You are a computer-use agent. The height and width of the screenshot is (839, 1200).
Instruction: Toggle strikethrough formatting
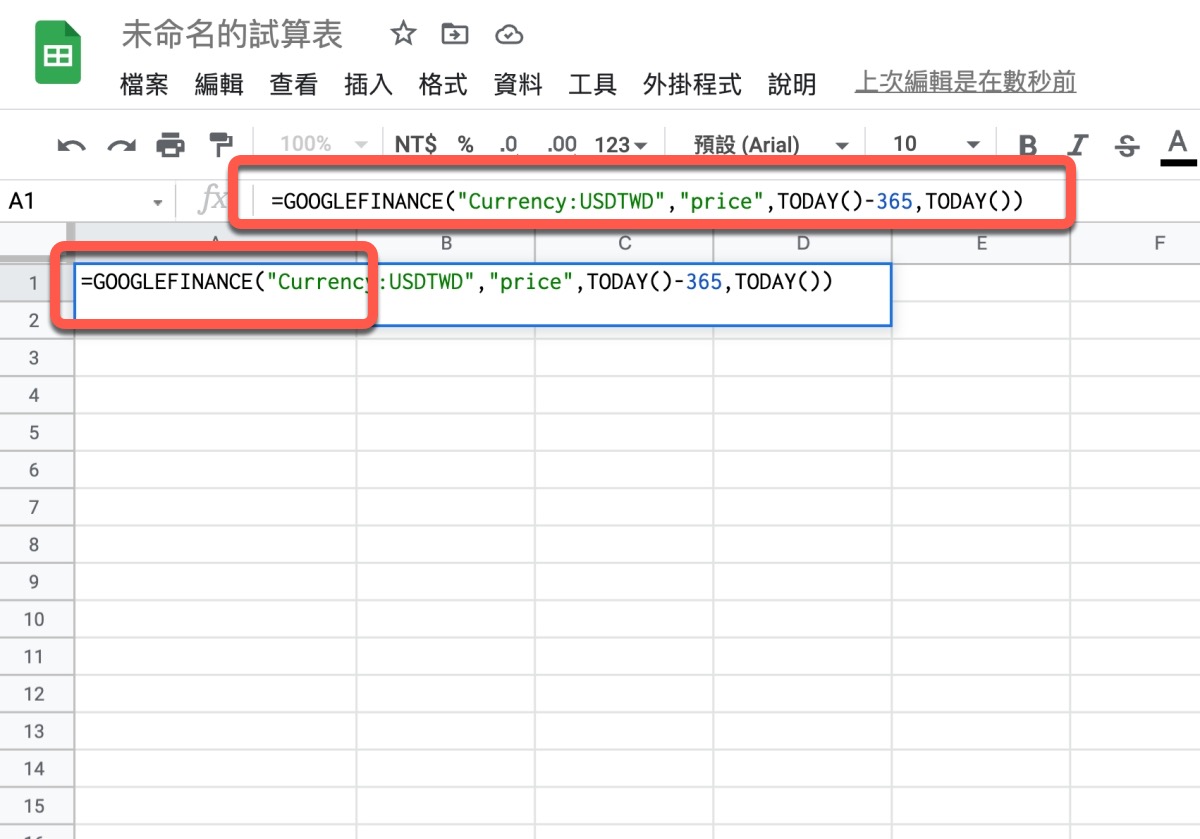point(1127,146)
